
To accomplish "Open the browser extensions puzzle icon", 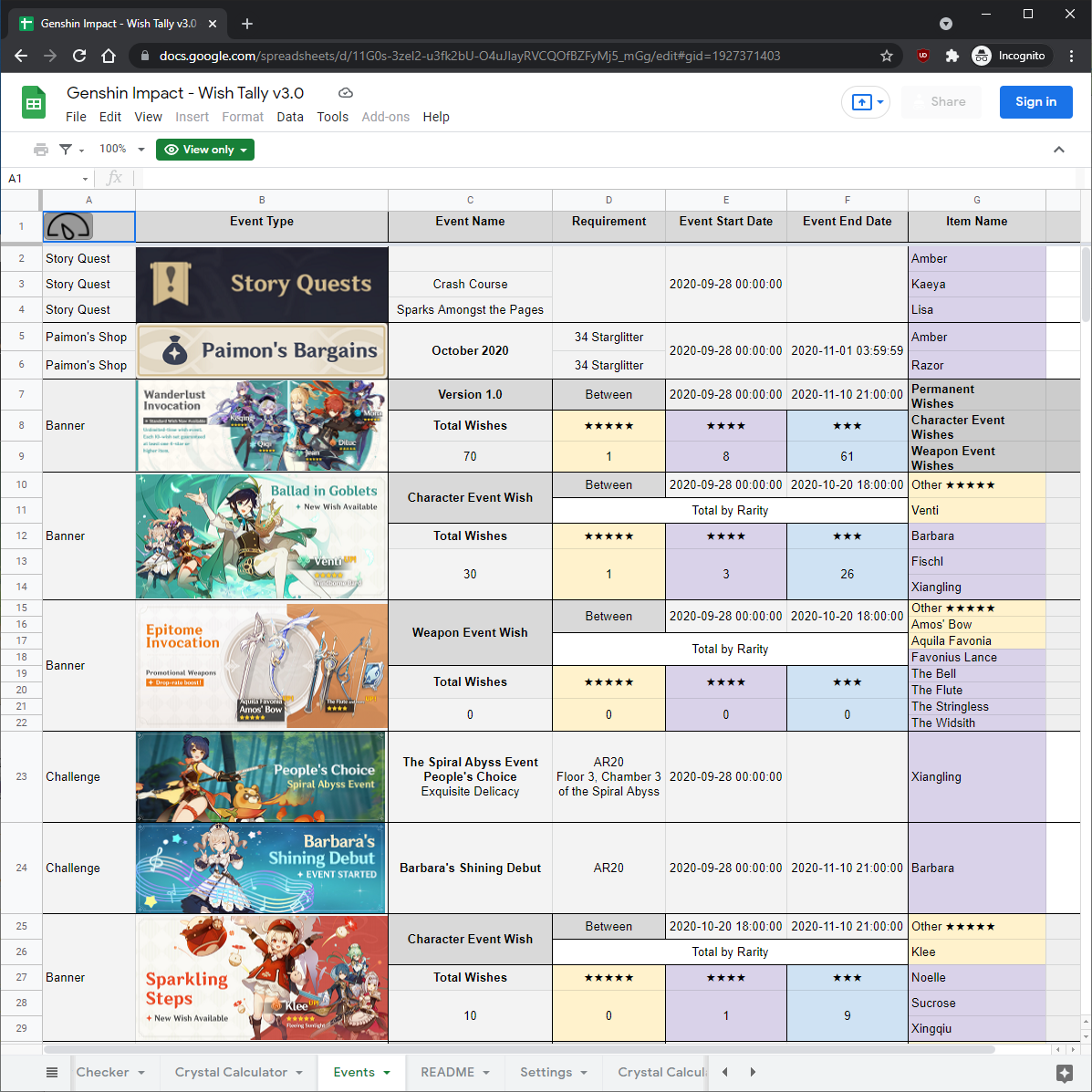I will [x=952, y=56].
